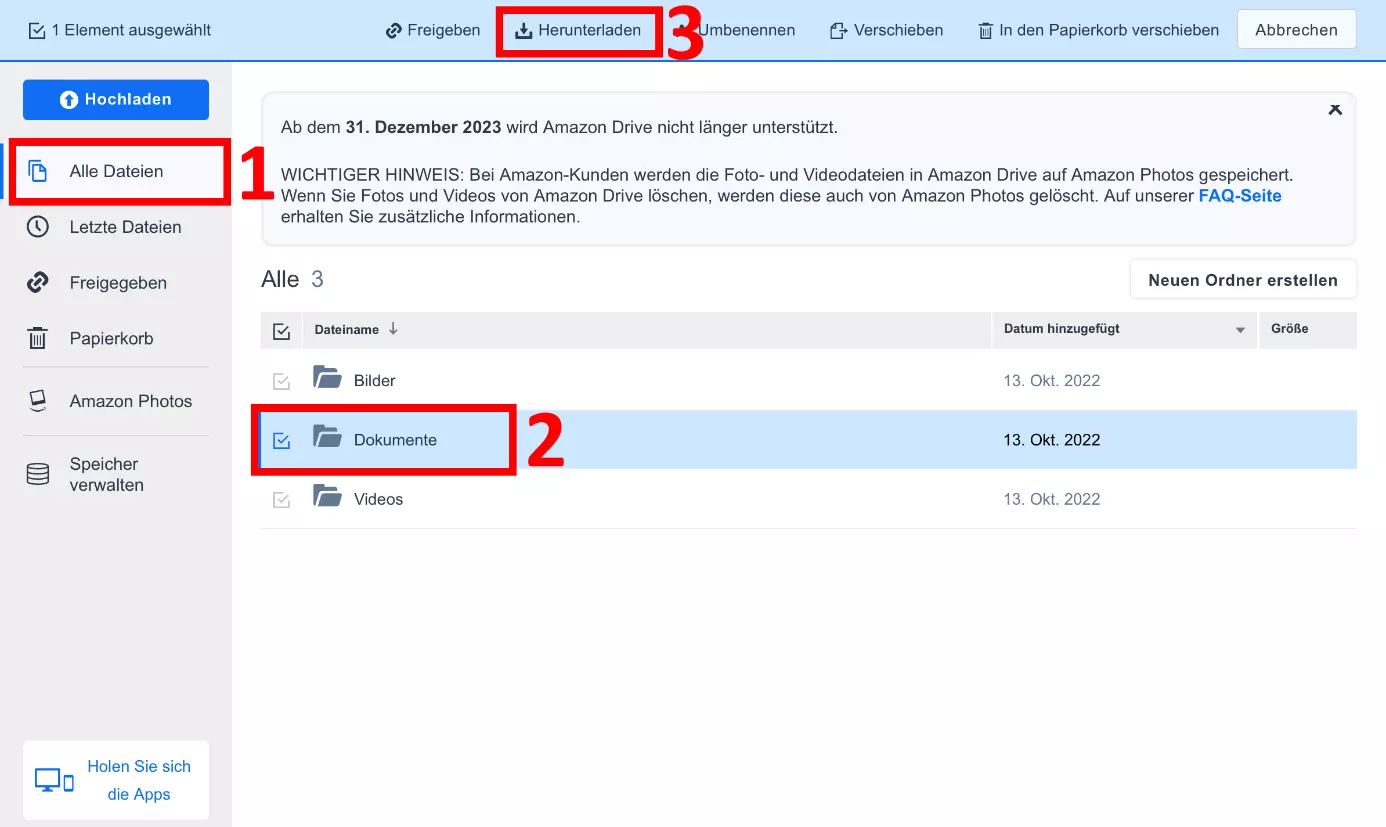
Task: Share selection with Freigeben
Action: 433,30
